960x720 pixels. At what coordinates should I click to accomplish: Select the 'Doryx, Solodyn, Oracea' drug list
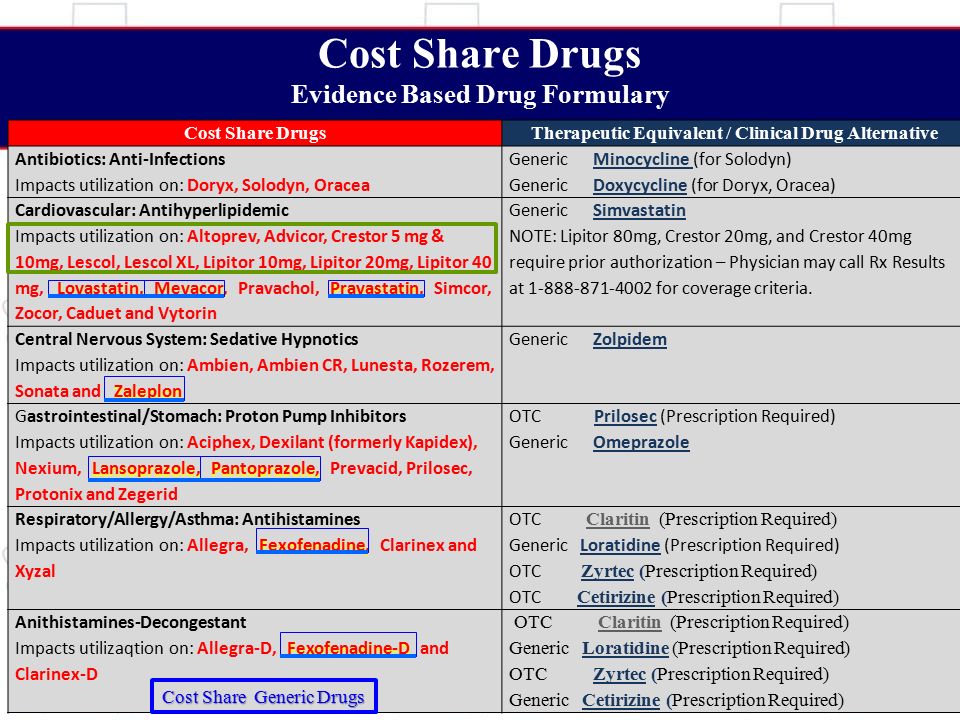[x=279, y=186]
